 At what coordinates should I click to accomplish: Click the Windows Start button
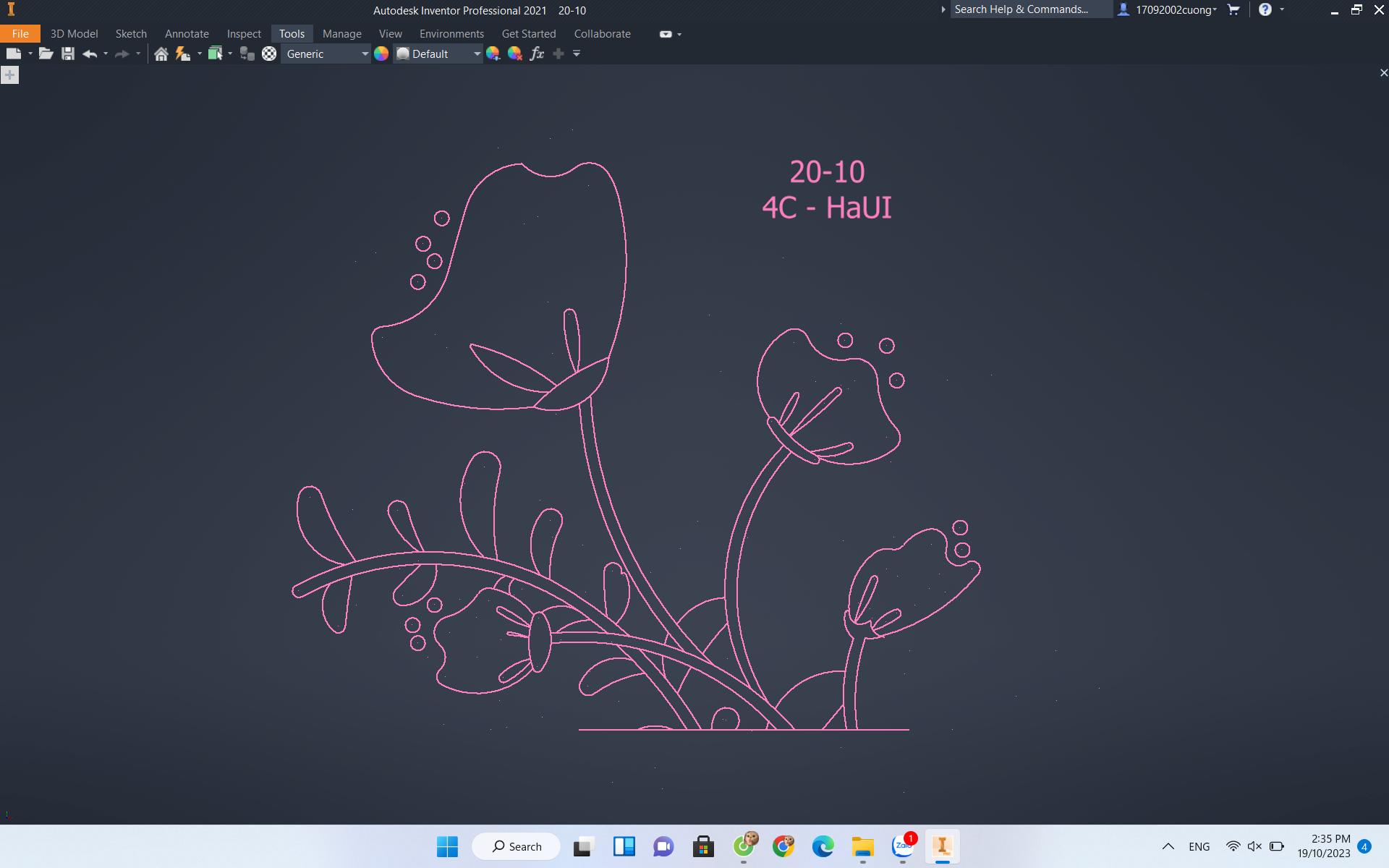pyautogui.click(x=447, y=846)
